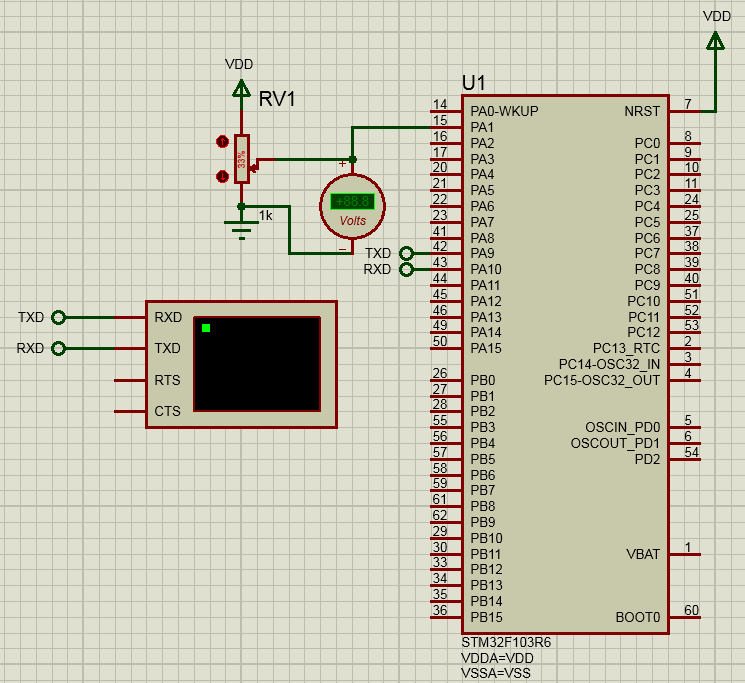Image resolution: width=745 pixels, height=683 pixels.
Task: Select the BOOT0 pin label
Action: [638, 617]
